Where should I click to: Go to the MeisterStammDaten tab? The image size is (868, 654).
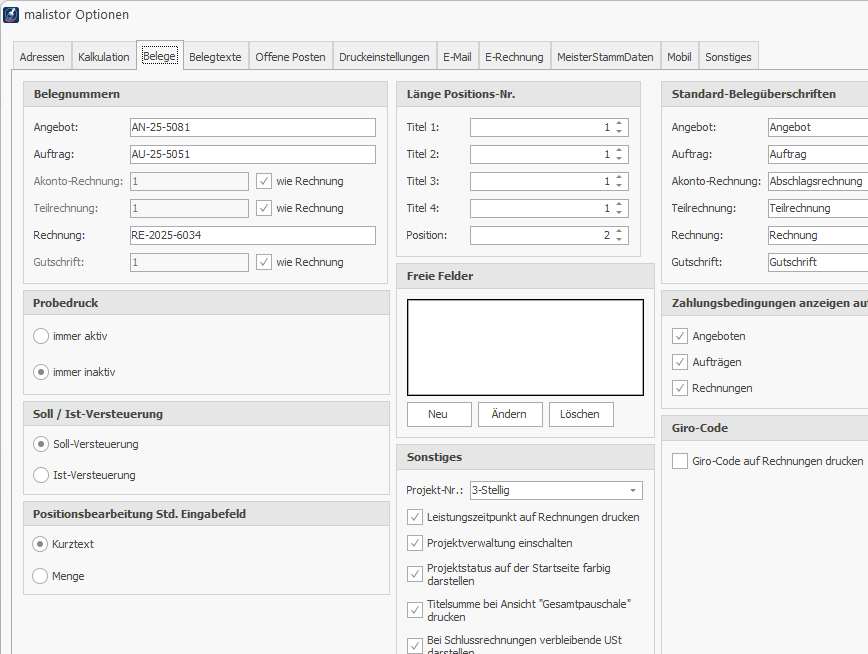pos(605,57)
